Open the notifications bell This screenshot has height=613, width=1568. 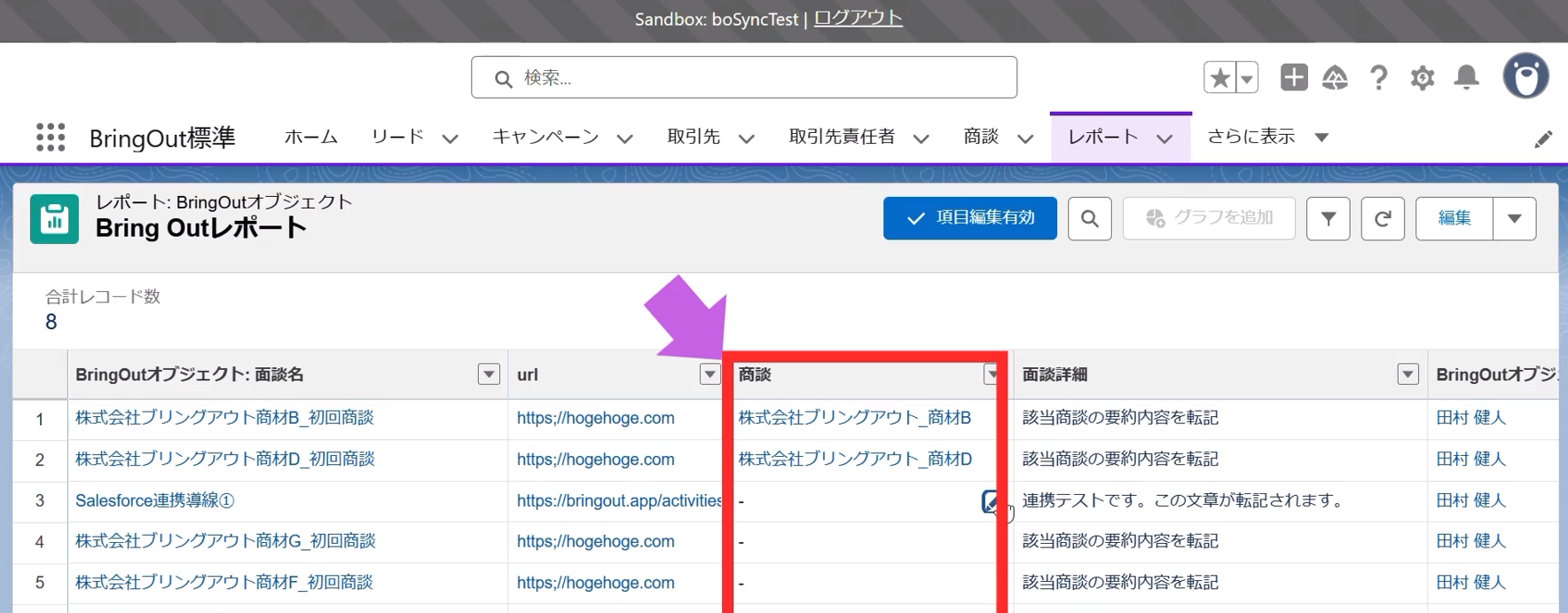pyautogui.click(x=1466, y=77)
